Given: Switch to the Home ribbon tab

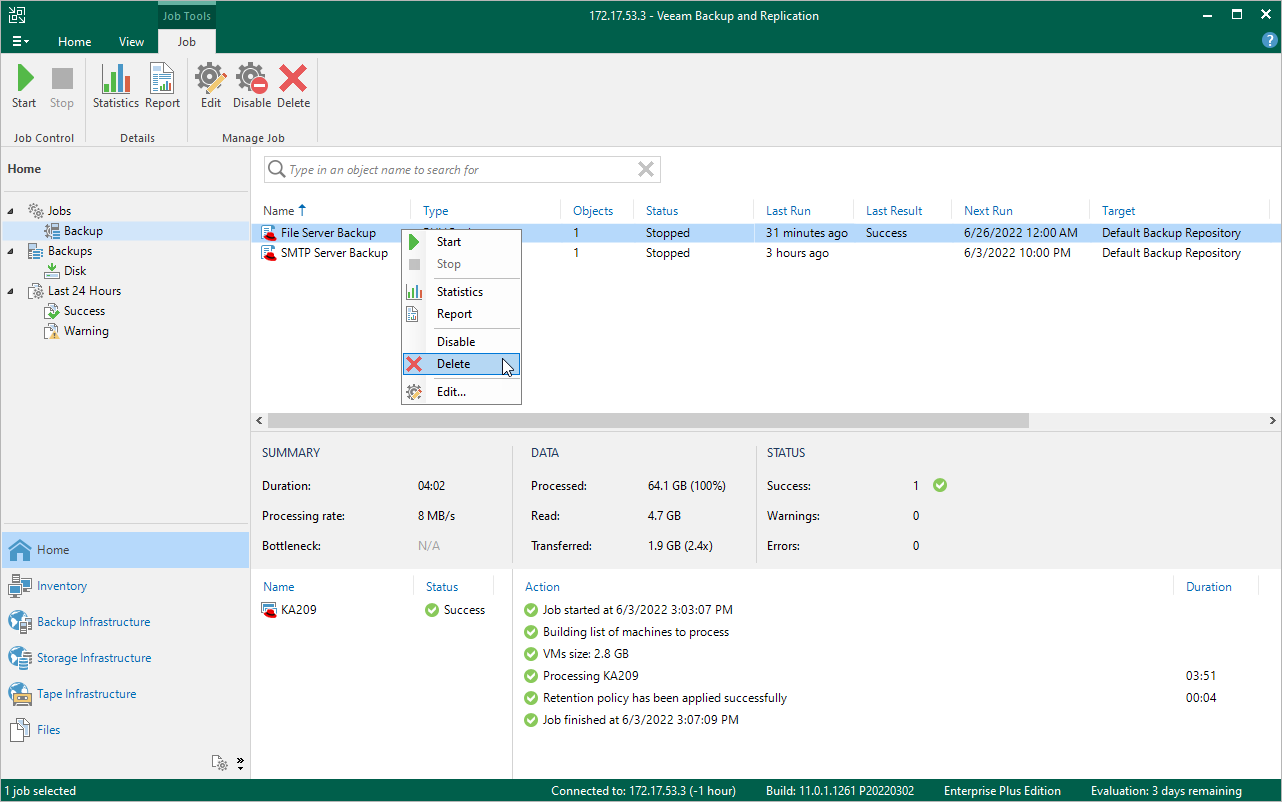Looking at the screenshot, I should click(75, 42).
